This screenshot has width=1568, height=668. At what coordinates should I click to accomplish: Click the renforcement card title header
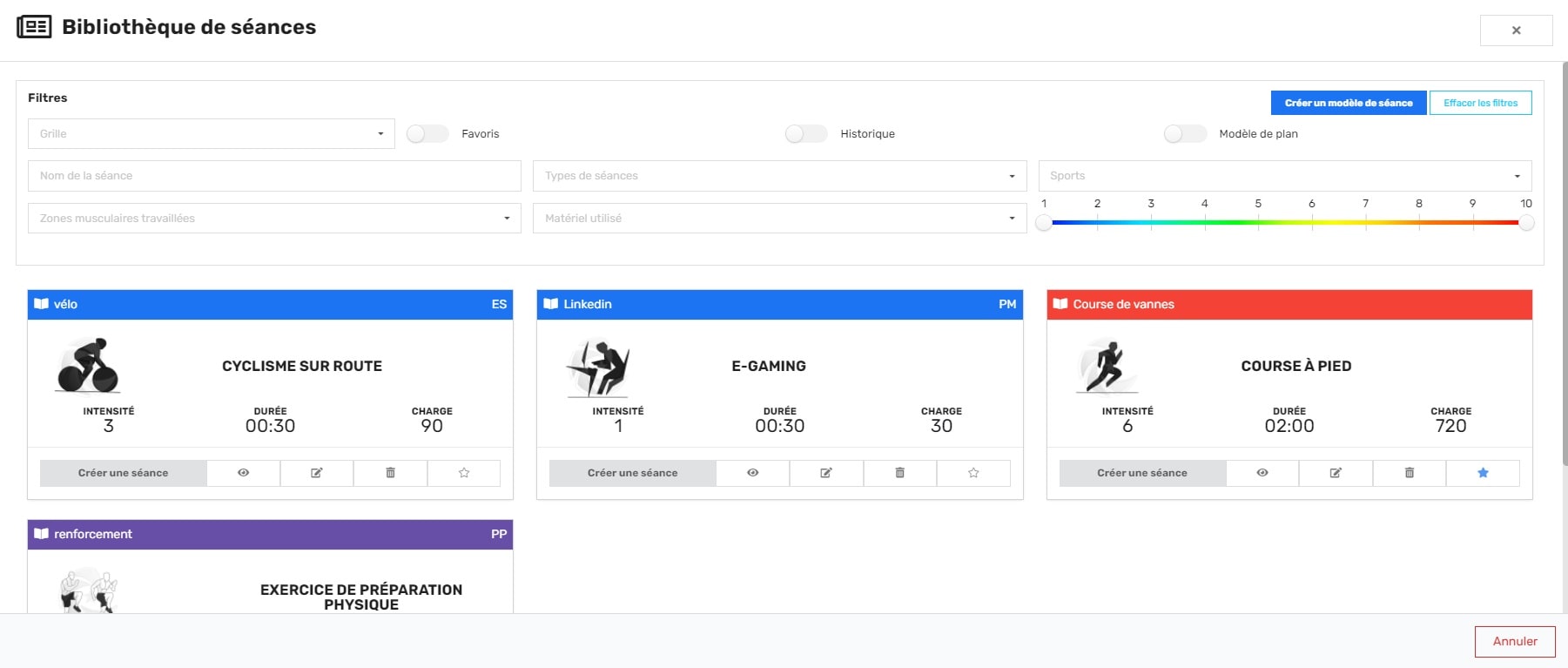270,535
